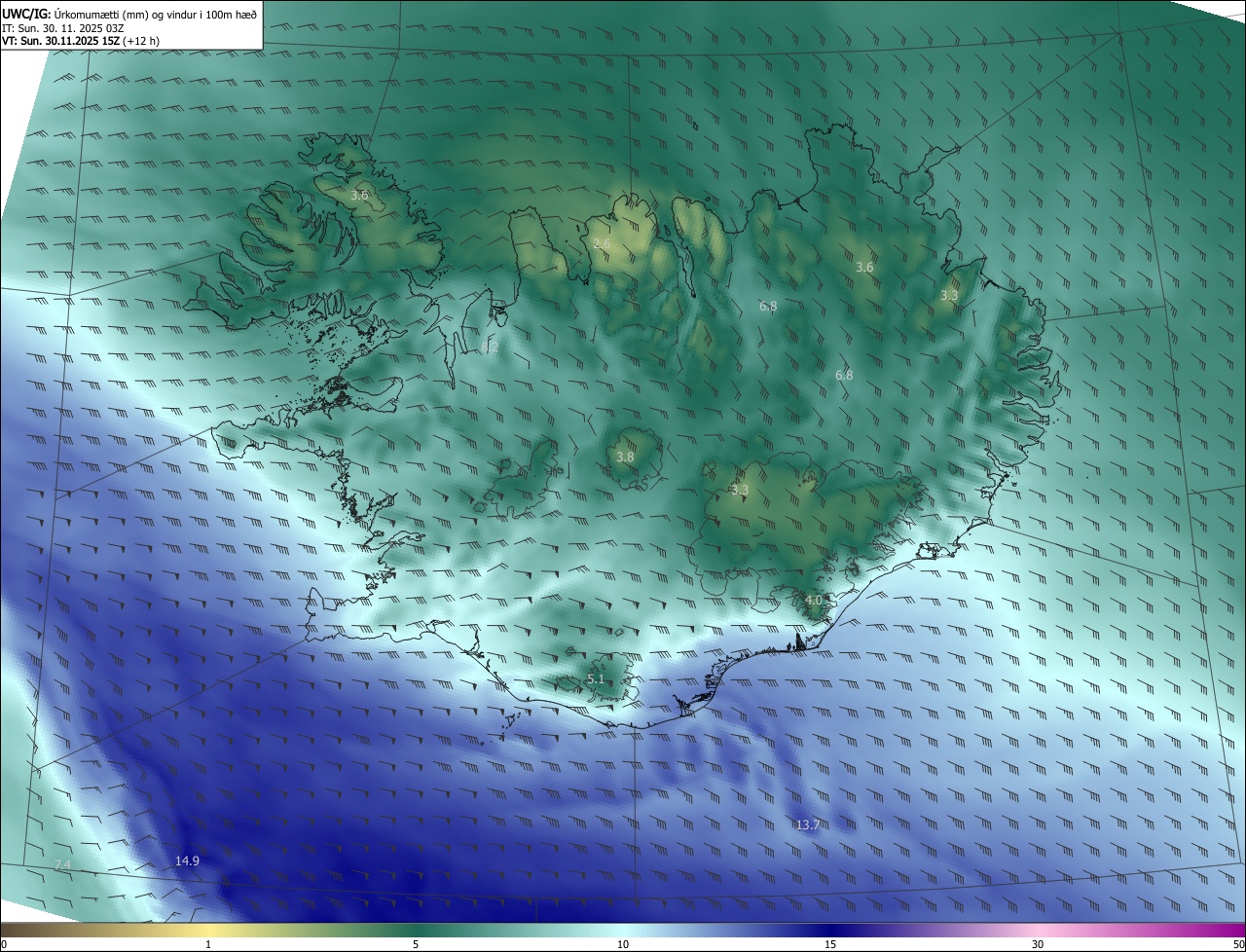
Task: Click the 3.3 value in east Iceland
Action: [949, 295]
